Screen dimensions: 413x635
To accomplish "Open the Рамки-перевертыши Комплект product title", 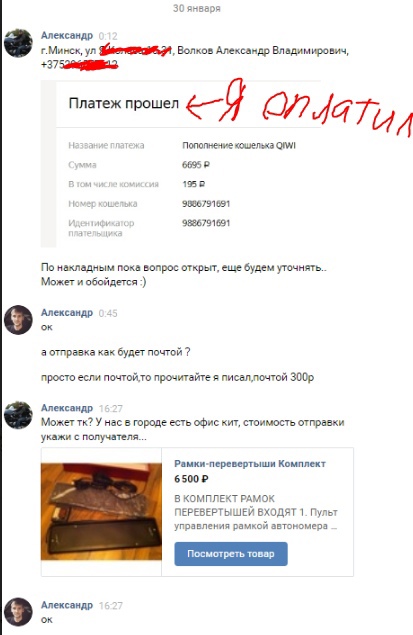I will 250,464.
